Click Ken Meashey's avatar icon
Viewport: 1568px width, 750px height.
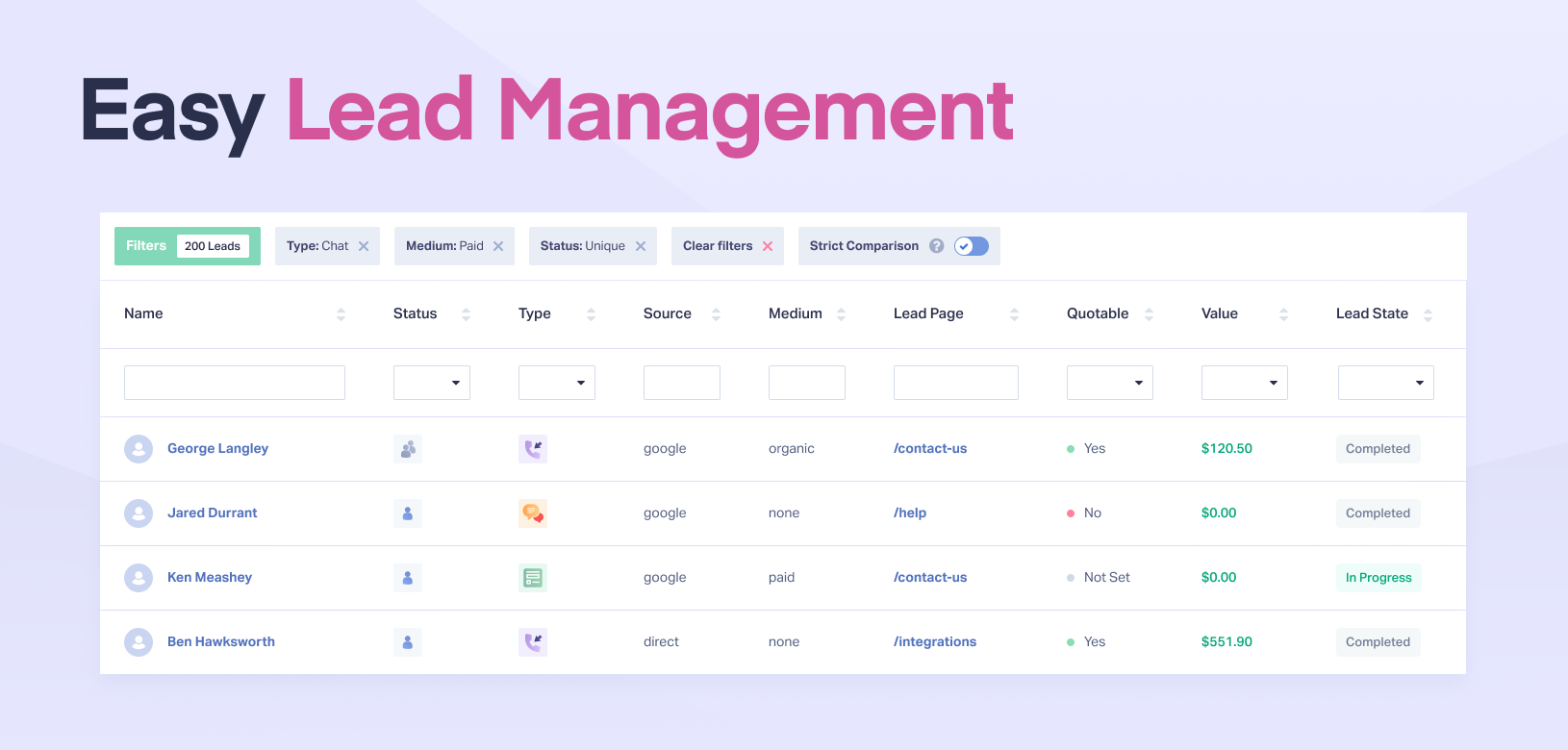click(x=139, y=578)
